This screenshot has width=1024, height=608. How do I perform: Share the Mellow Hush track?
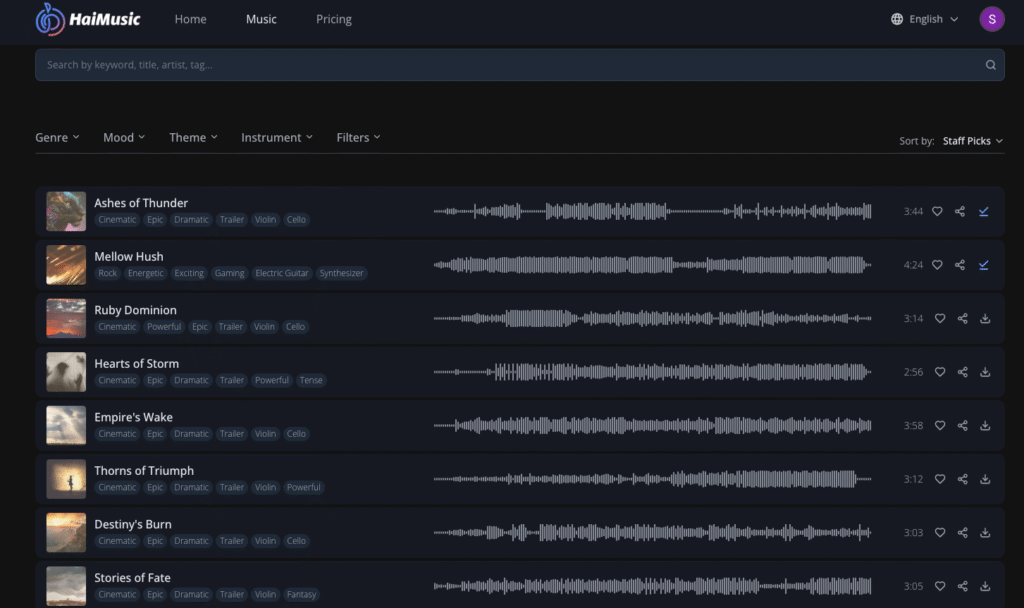[x=960, y=264]
